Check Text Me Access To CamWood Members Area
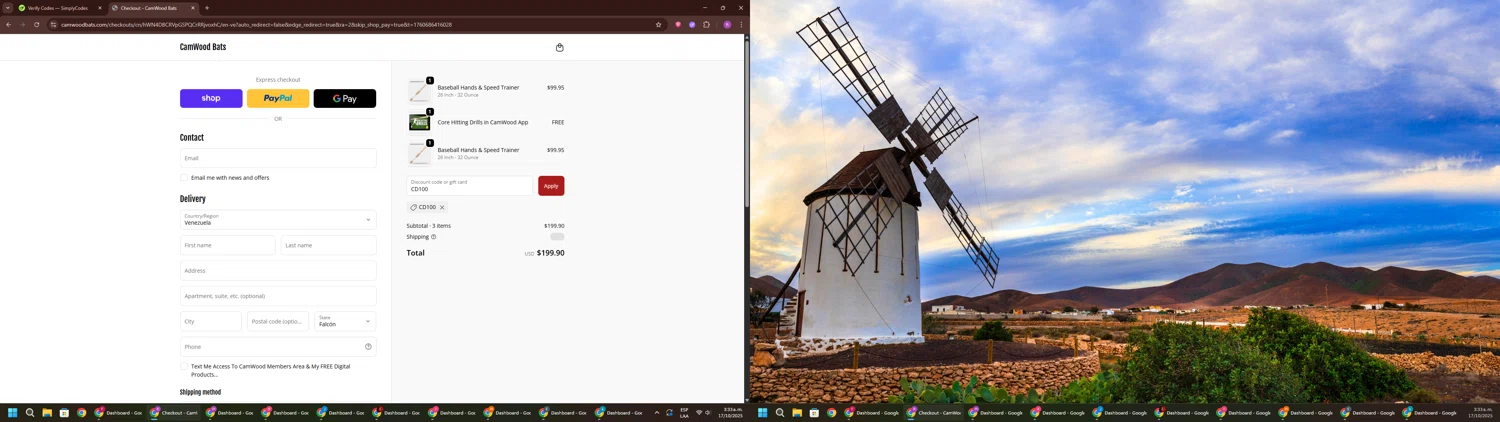The width and height of the screenshot is (1500, 422). [184, 367]
